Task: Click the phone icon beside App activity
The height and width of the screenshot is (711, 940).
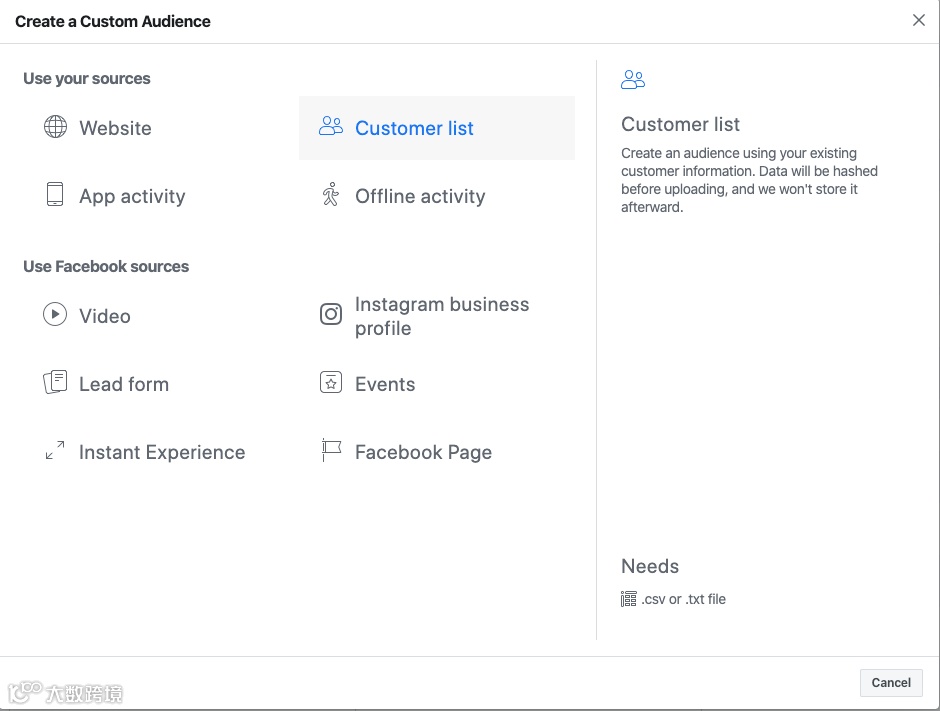Action: click(x=55, y=194)
